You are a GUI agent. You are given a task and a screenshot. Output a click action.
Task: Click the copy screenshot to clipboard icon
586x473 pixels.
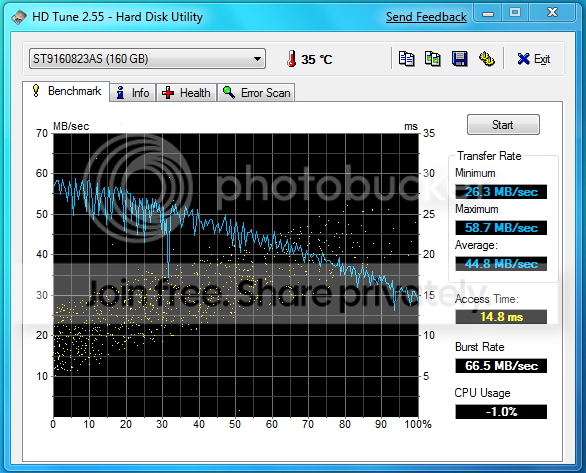(x=432, y=59)
